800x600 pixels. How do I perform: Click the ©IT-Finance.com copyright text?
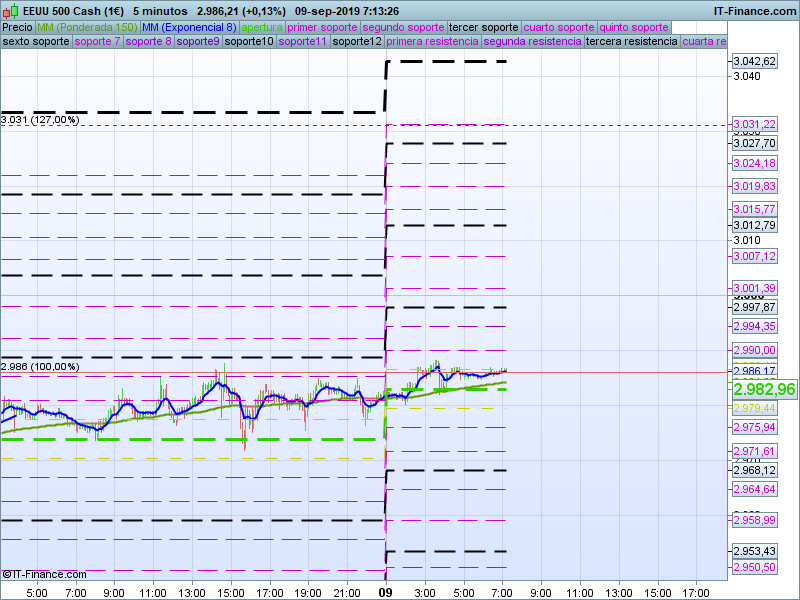pos(44,574)
